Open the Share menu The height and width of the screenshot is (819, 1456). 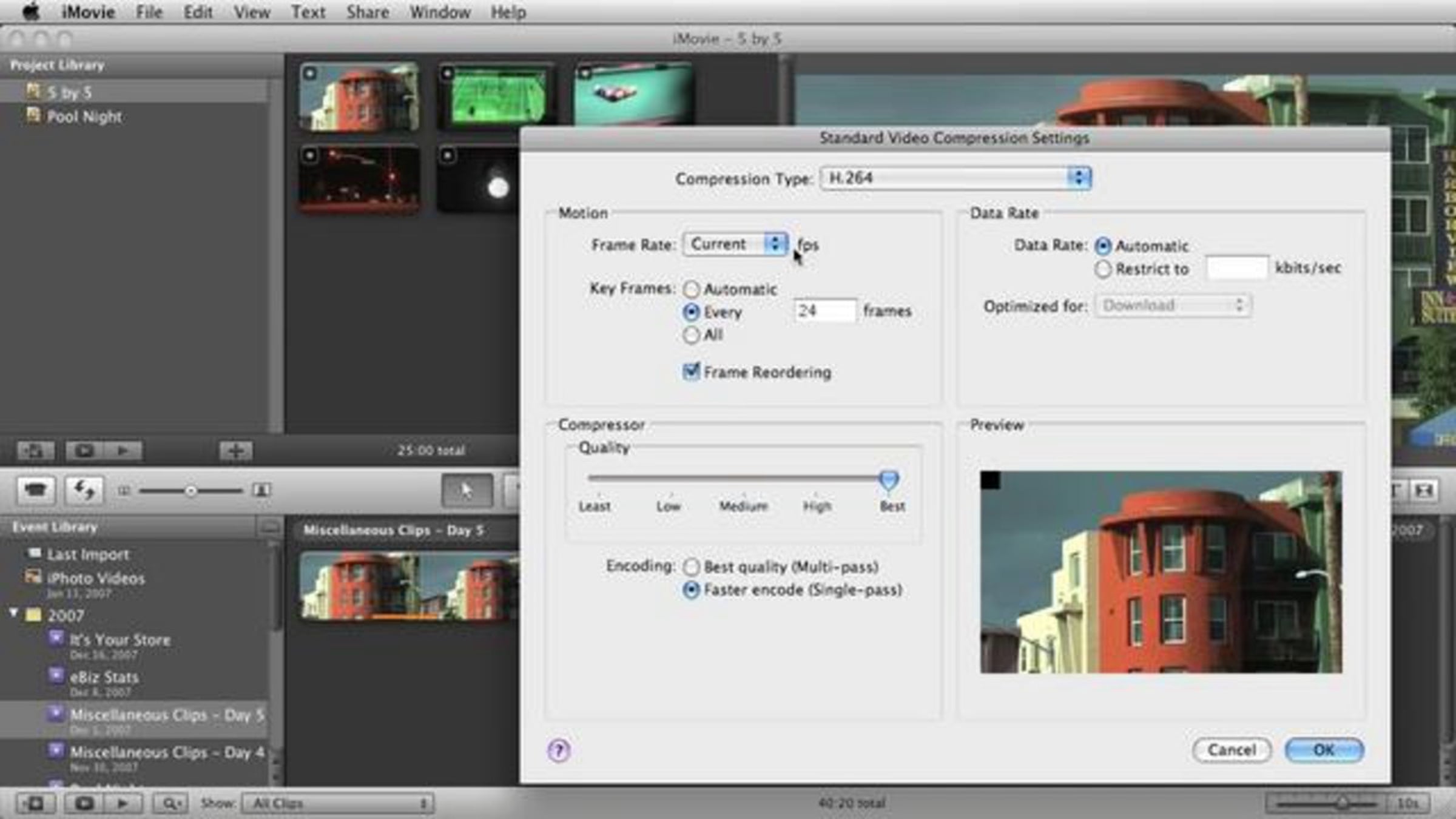point(368,12)
